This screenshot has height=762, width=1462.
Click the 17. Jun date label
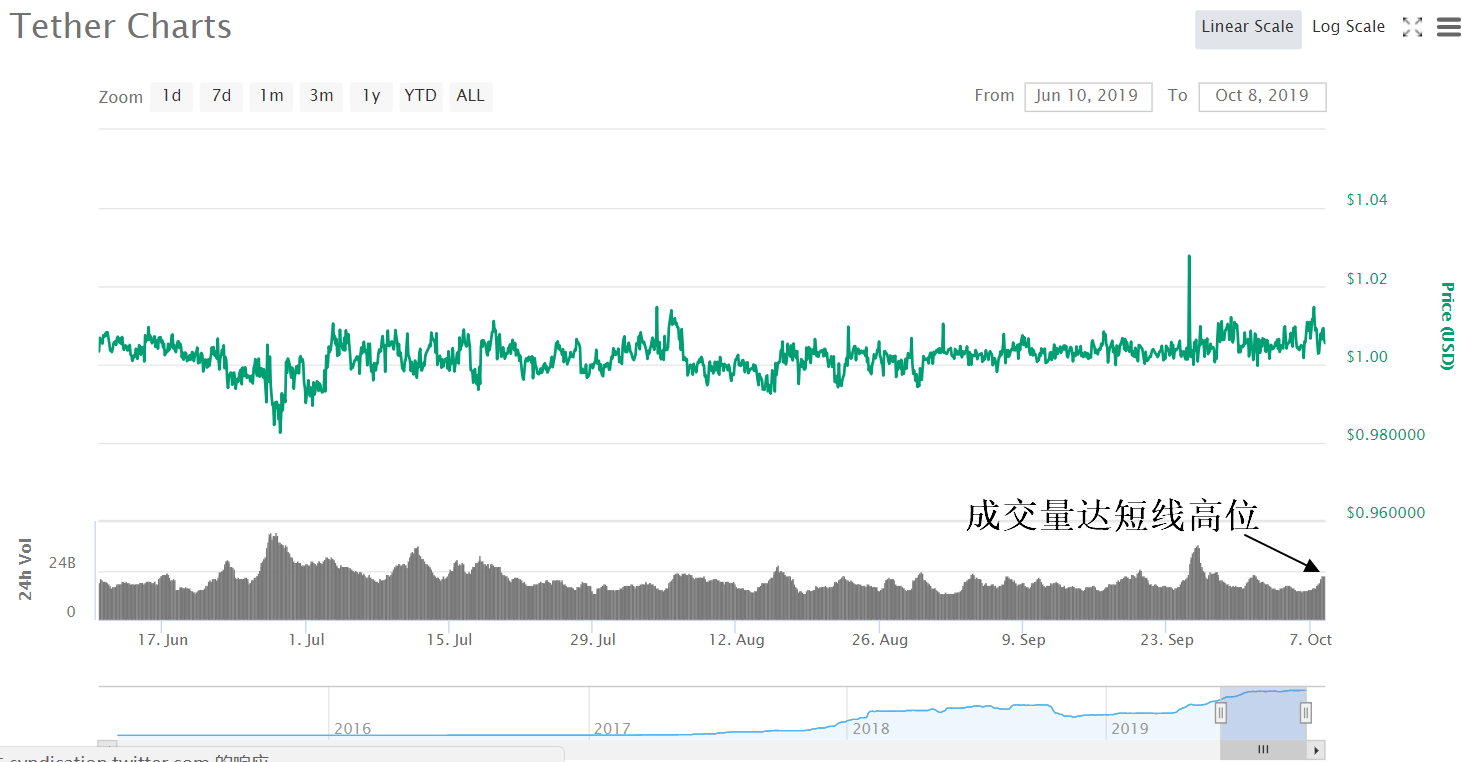pyautogui.click(x=163, y=640)
